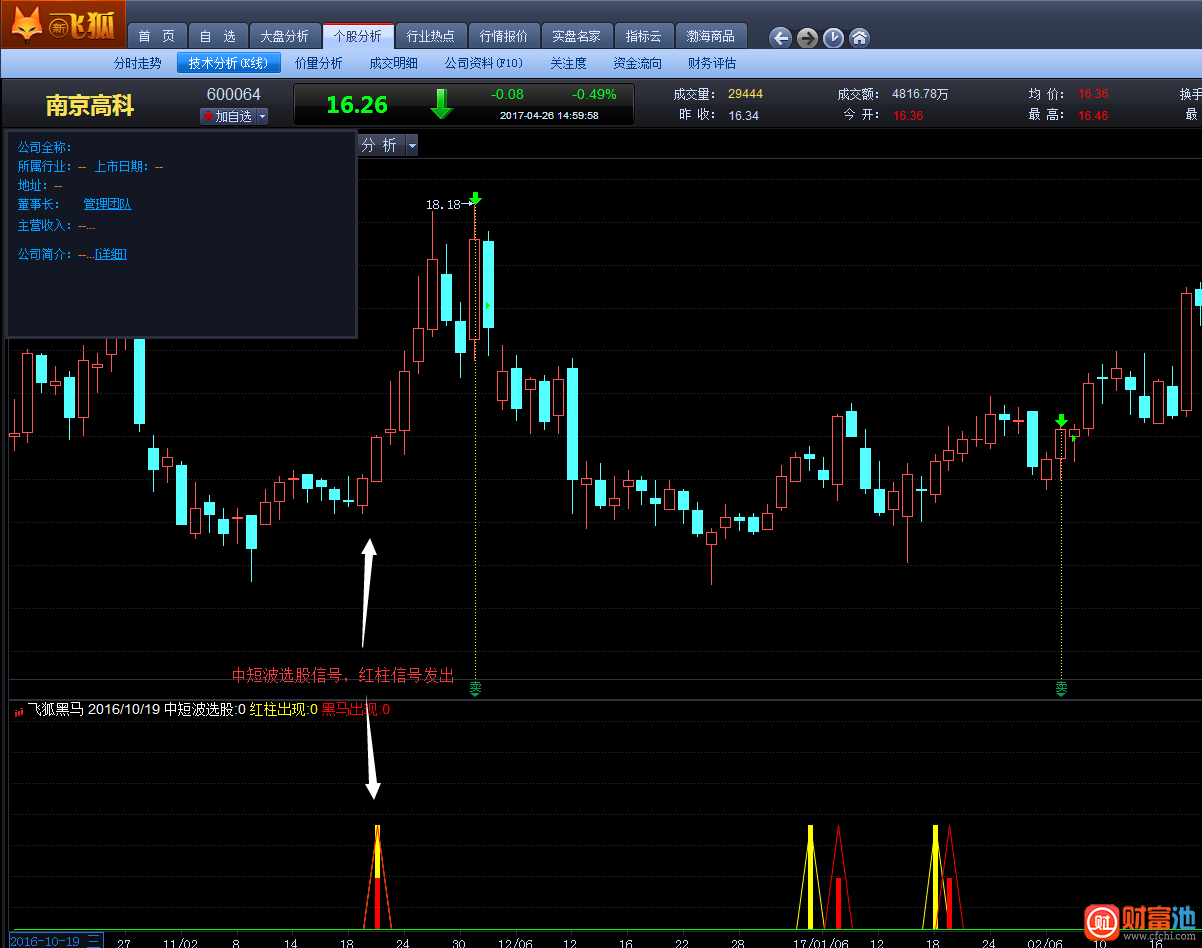Image resolution: width=1202 pixels, height=948 pixels.
Task: Click the stock code 600064
Action: click(234, 94)
